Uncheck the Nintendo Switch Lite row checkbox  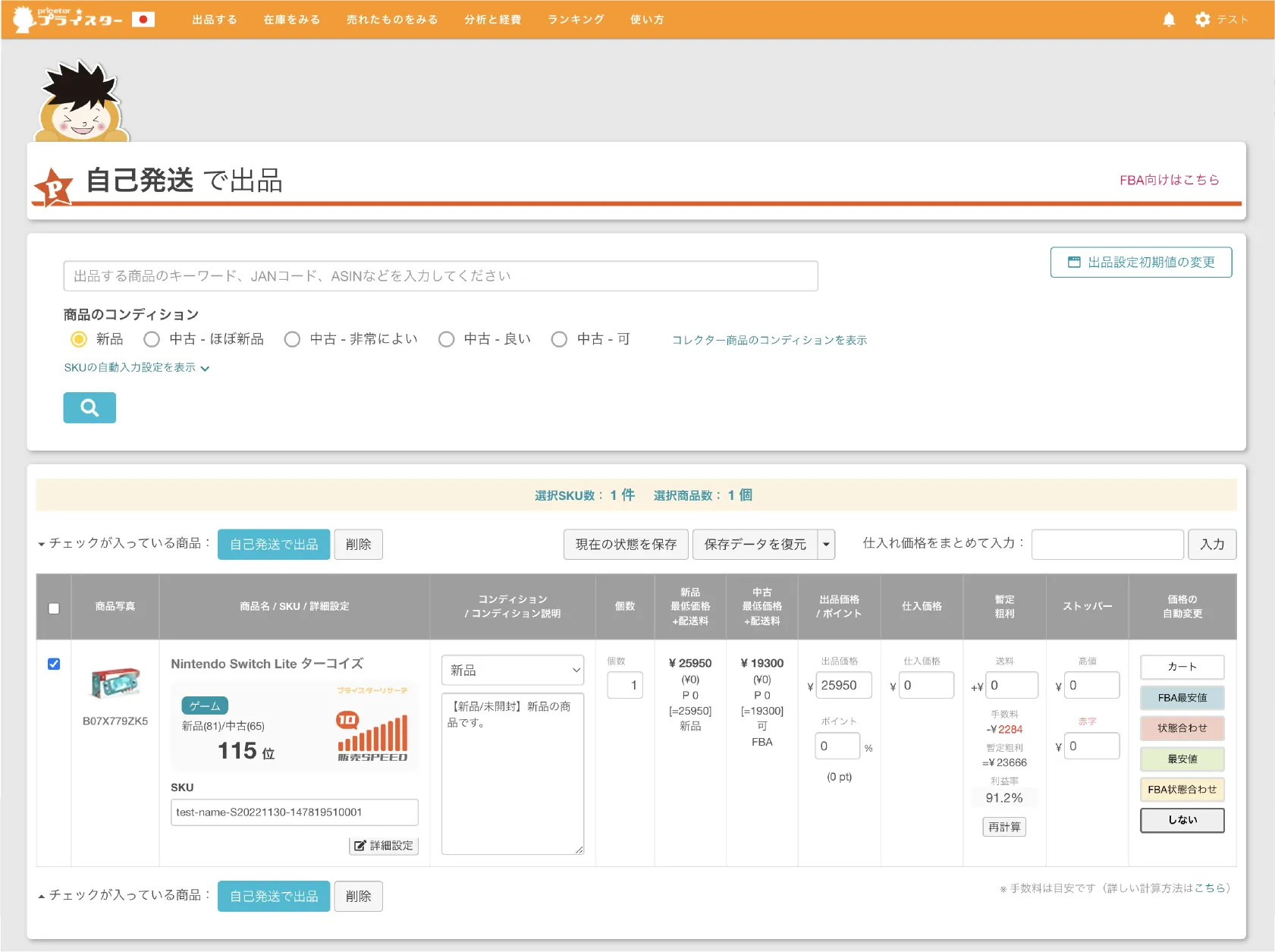click(x=54, y=664)
